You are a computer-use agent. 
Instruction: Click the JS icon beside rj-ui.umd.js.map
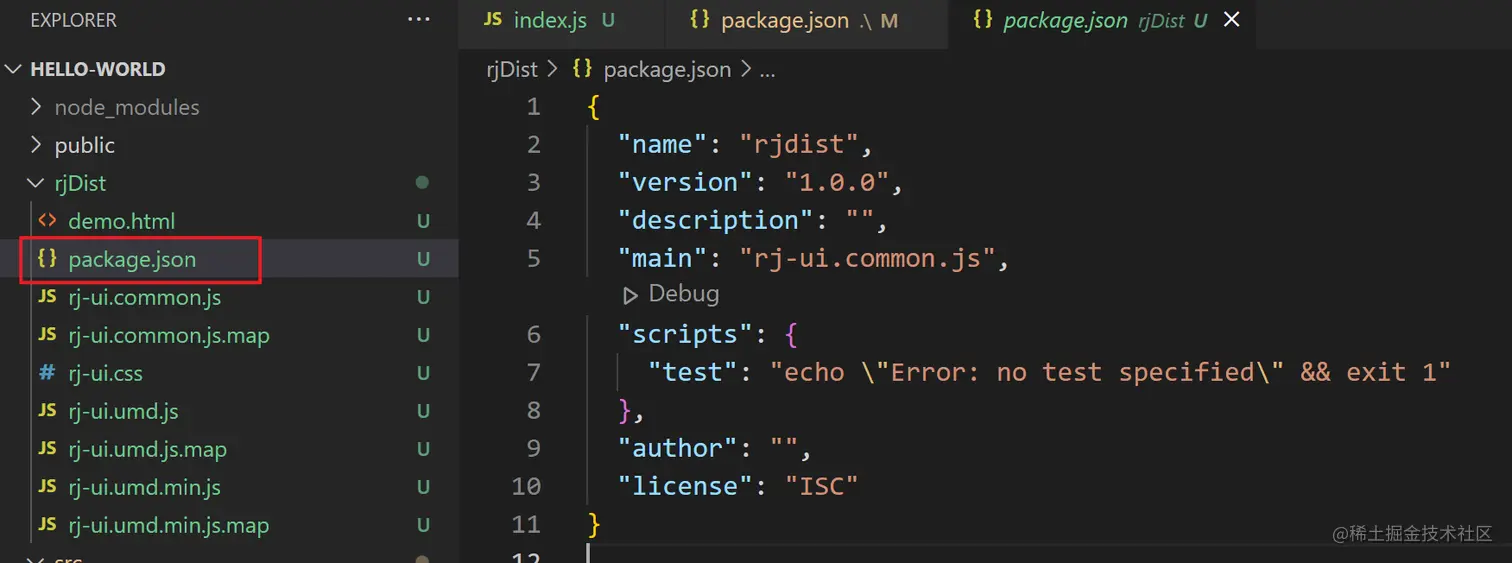[x=47, y=448]
